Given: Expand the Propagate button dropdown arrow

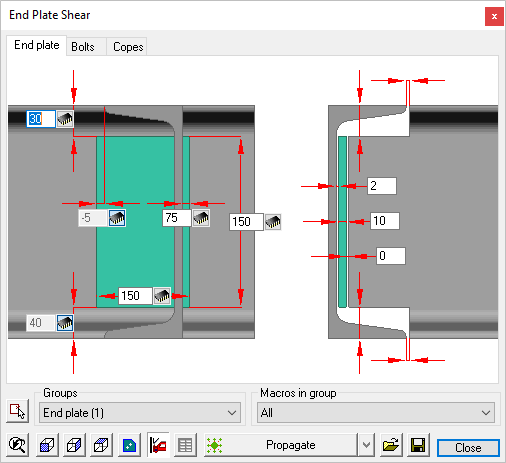Looking at the screenshot, I should 366,445.
